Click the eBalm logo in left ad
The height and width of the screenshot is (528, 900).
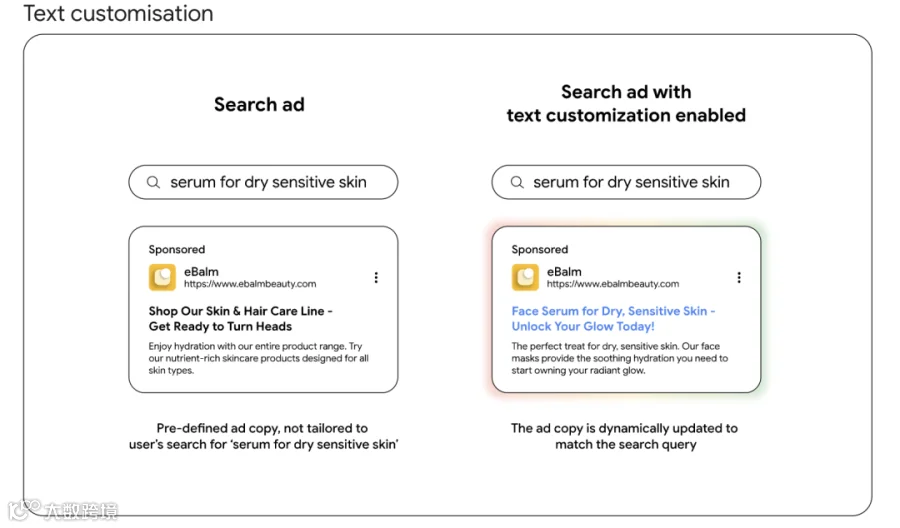162,277
